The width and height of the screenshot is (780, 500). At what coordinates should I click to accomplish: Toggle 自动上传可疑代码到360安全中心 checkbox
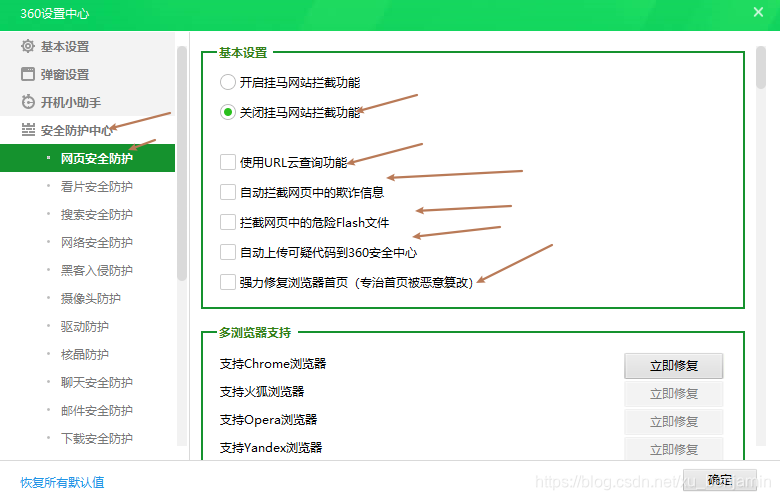228,252
